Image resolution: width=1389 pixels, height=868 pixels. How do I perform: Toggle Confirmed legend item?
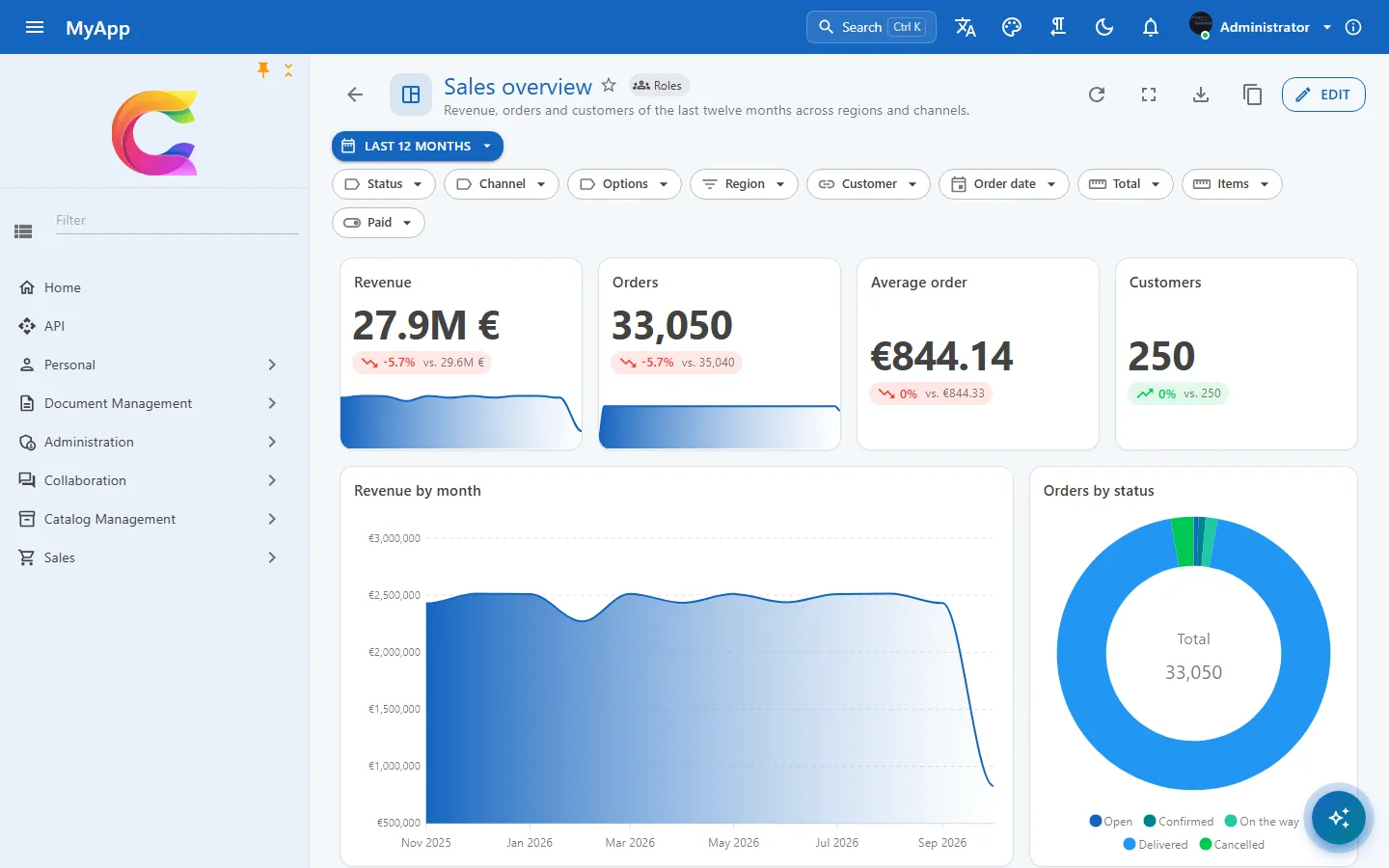tap(1178, 822)
